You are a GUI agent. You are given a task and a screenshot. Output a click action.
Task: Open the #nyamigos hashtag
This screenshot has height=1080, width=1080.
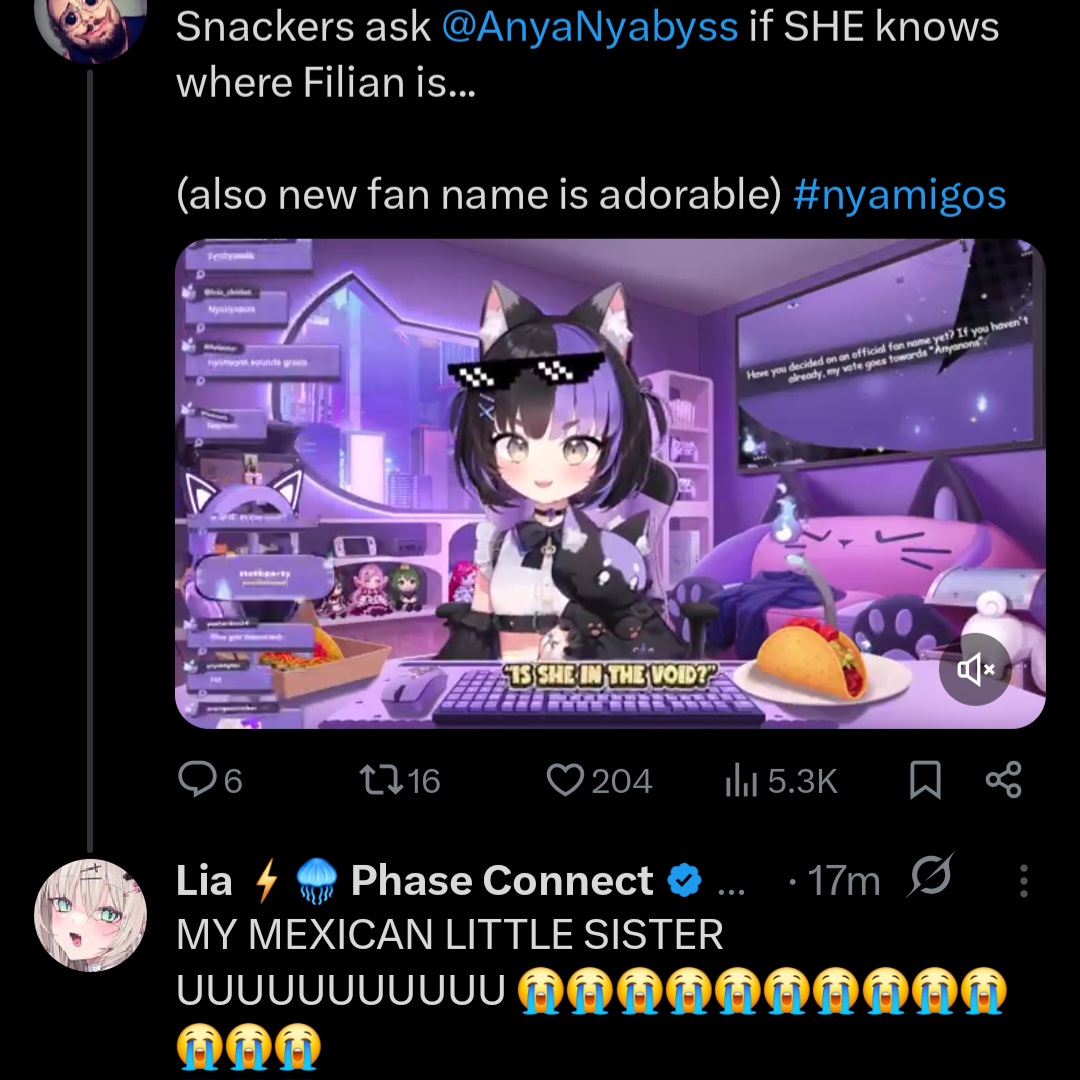tap(899, 194)
